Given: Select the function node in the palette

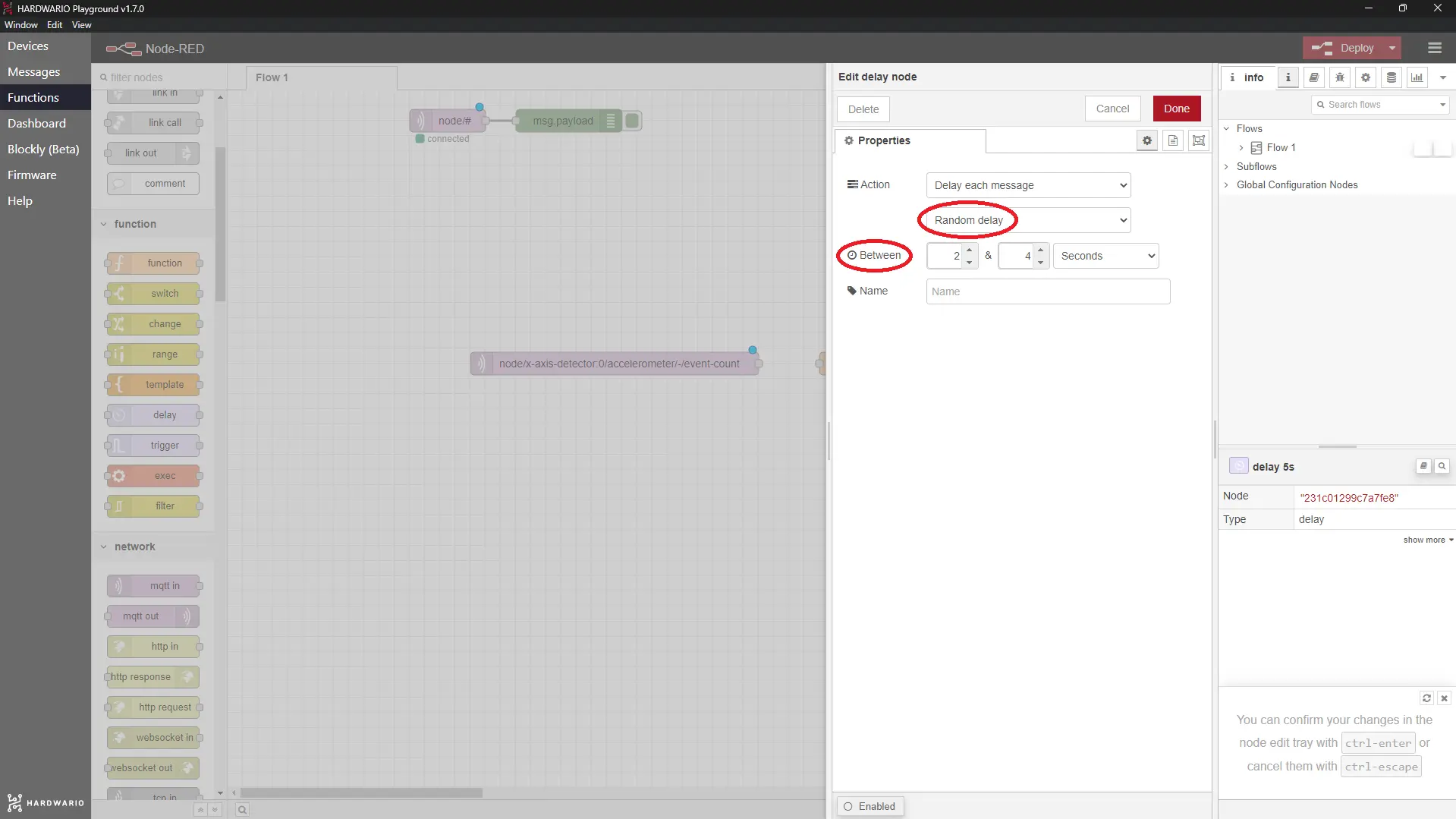Looking at the screenshot, I should point(154,263).
